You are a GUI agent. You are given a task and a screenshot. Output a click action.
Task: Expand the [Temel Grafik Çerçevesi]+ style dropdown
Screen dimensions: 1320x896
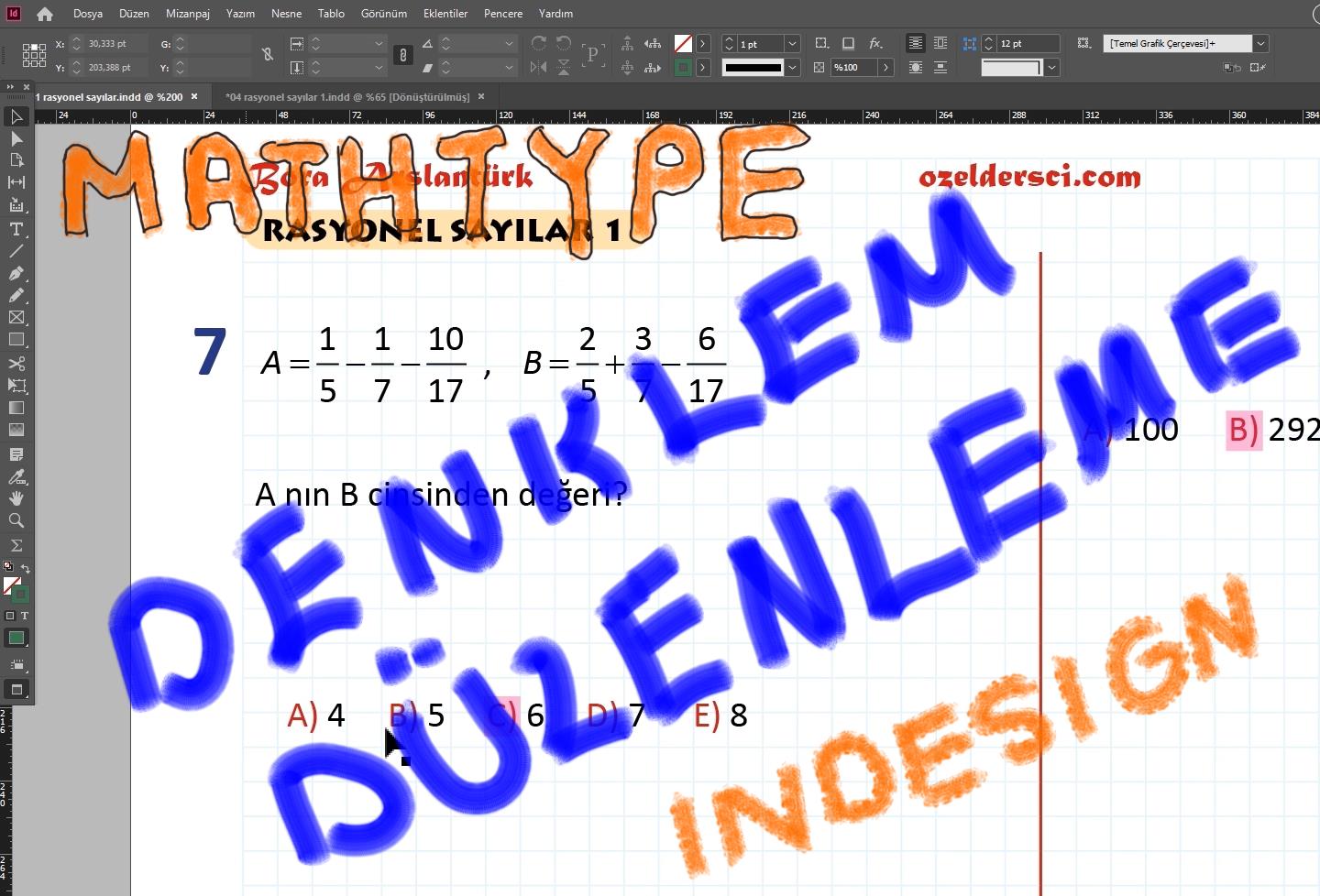[1261, 43]
